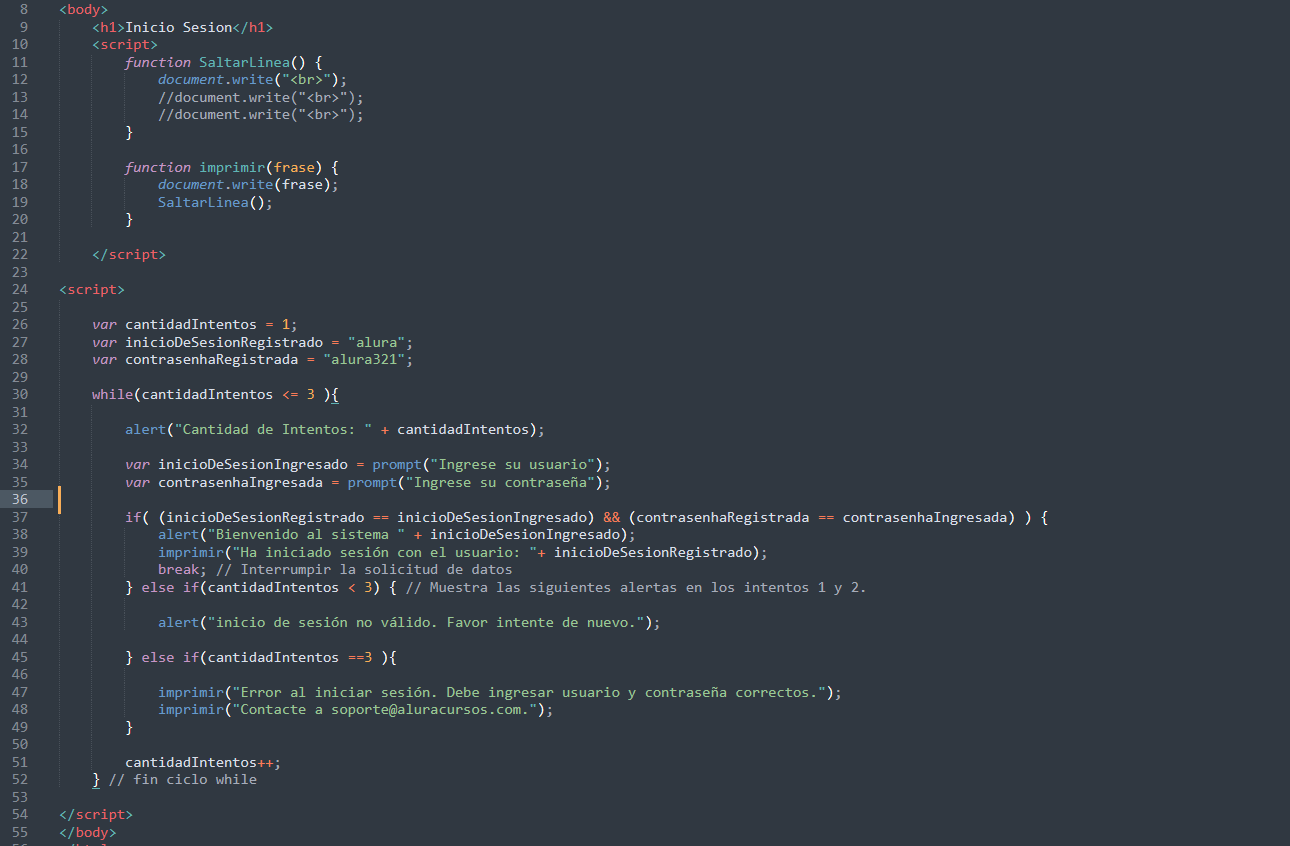Screen dimensions: 1290x846
Task: Click 'var inicioDeSesionIngresado' on line 34
Action: [x=236, y=465]
